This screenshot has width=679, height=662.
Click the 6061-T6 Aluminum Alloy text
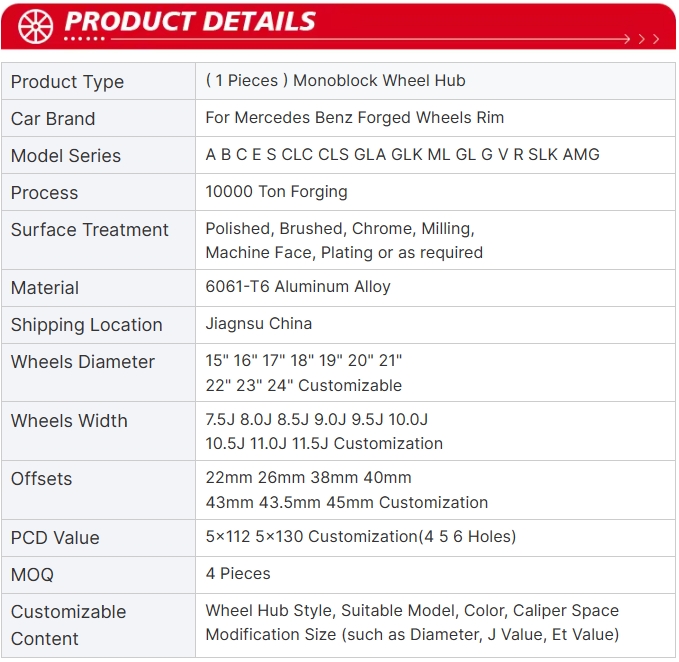tap(298, 287)
